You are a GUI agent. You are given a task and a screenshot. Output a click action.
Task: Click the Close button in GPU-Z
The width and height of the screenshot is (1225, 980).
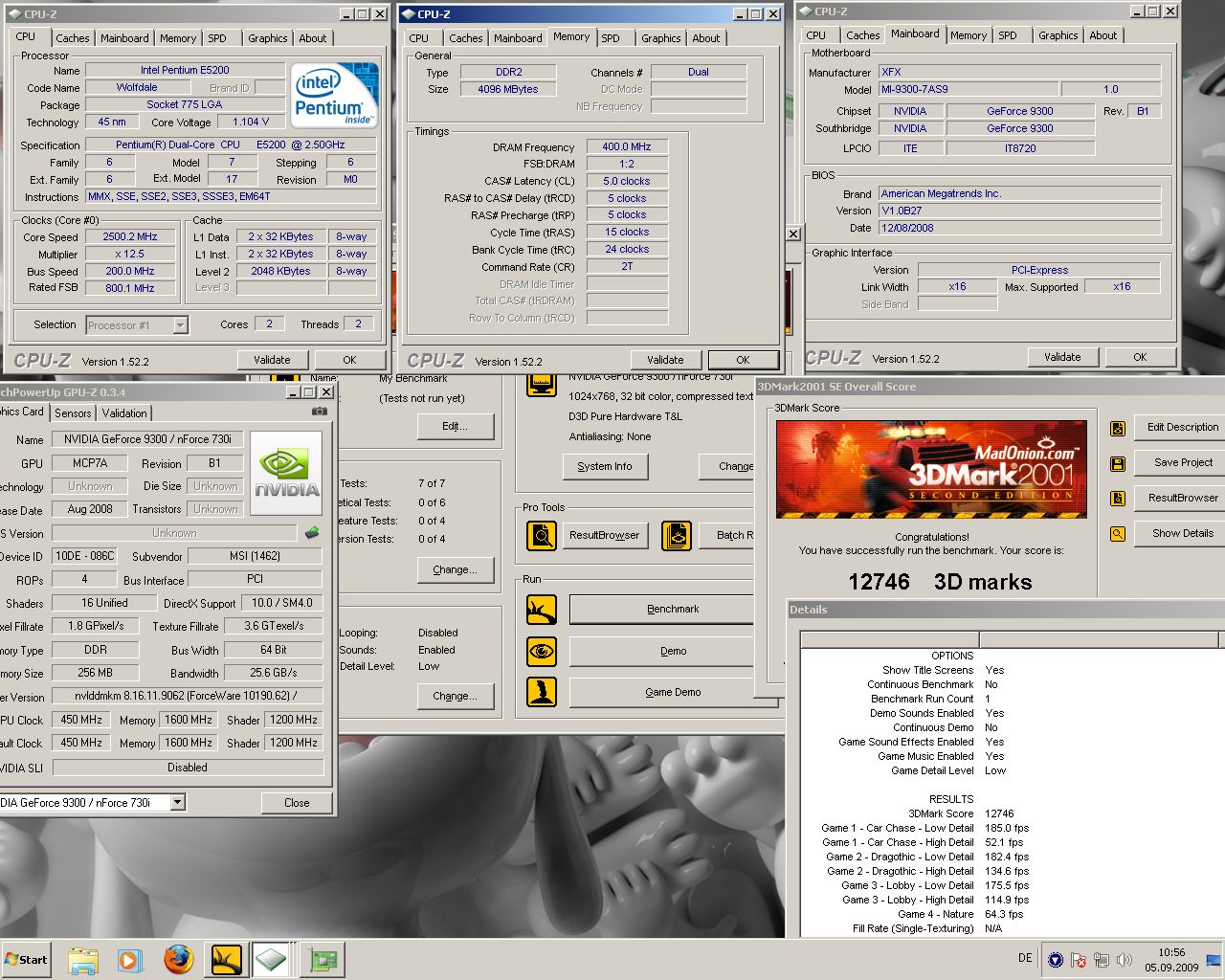(x=297, y=803)
